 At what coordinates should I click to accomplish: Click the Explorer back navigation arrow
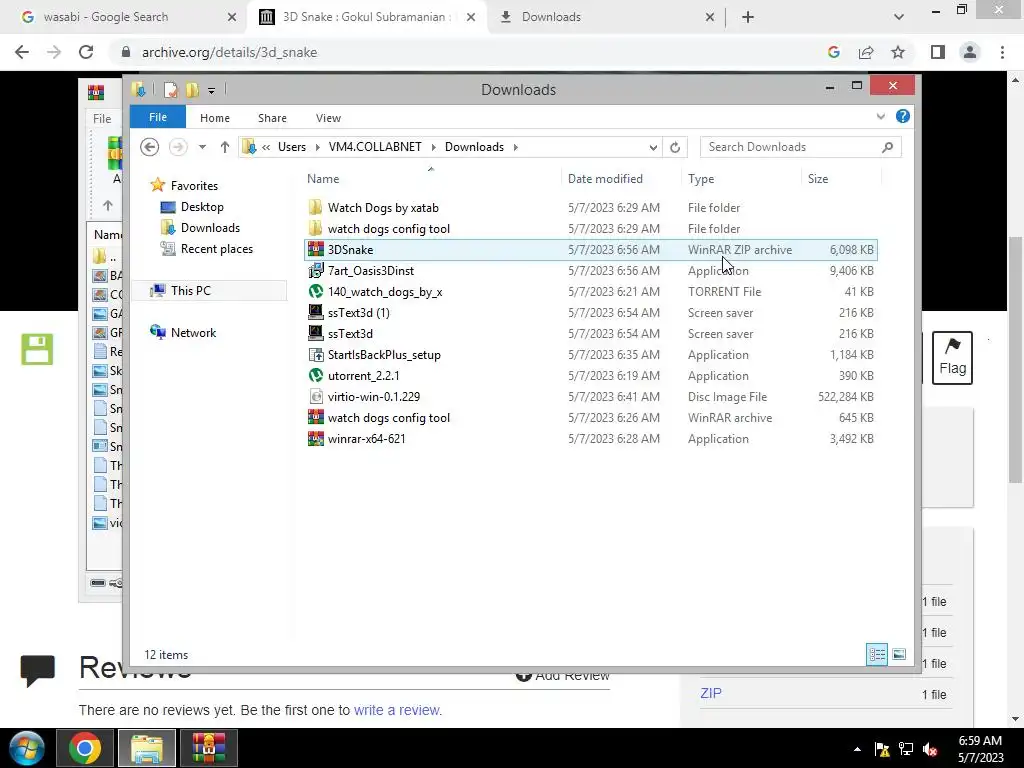(x=150, y=147)
